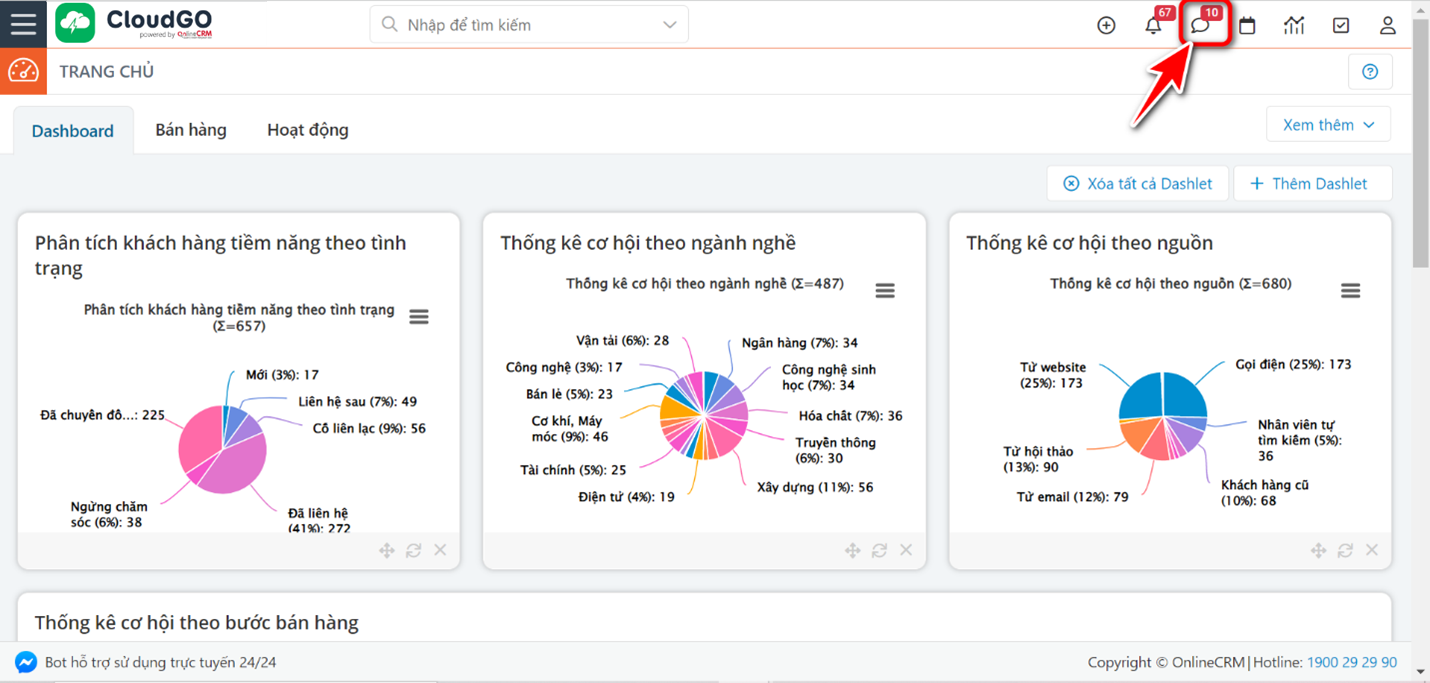Open the tasks checklist icon

point(1341,26)
